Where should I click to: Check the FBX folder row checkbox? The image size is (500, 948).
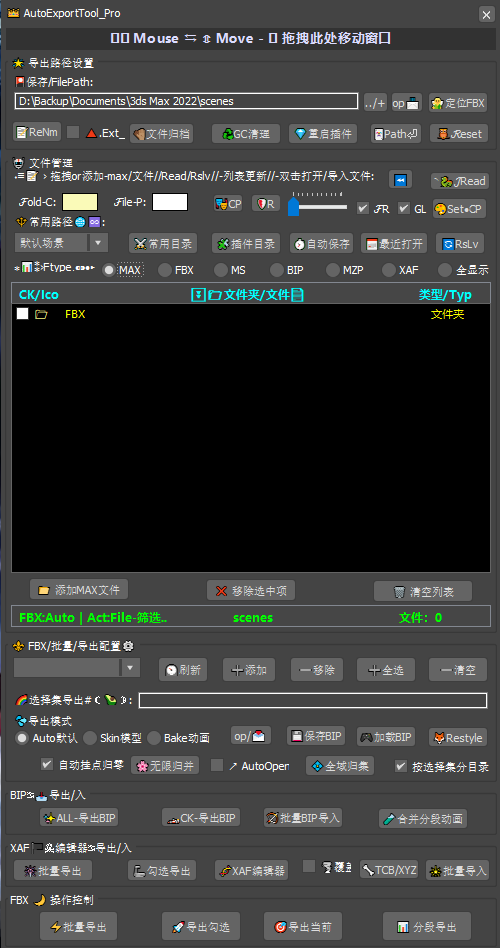click(22, 314)
